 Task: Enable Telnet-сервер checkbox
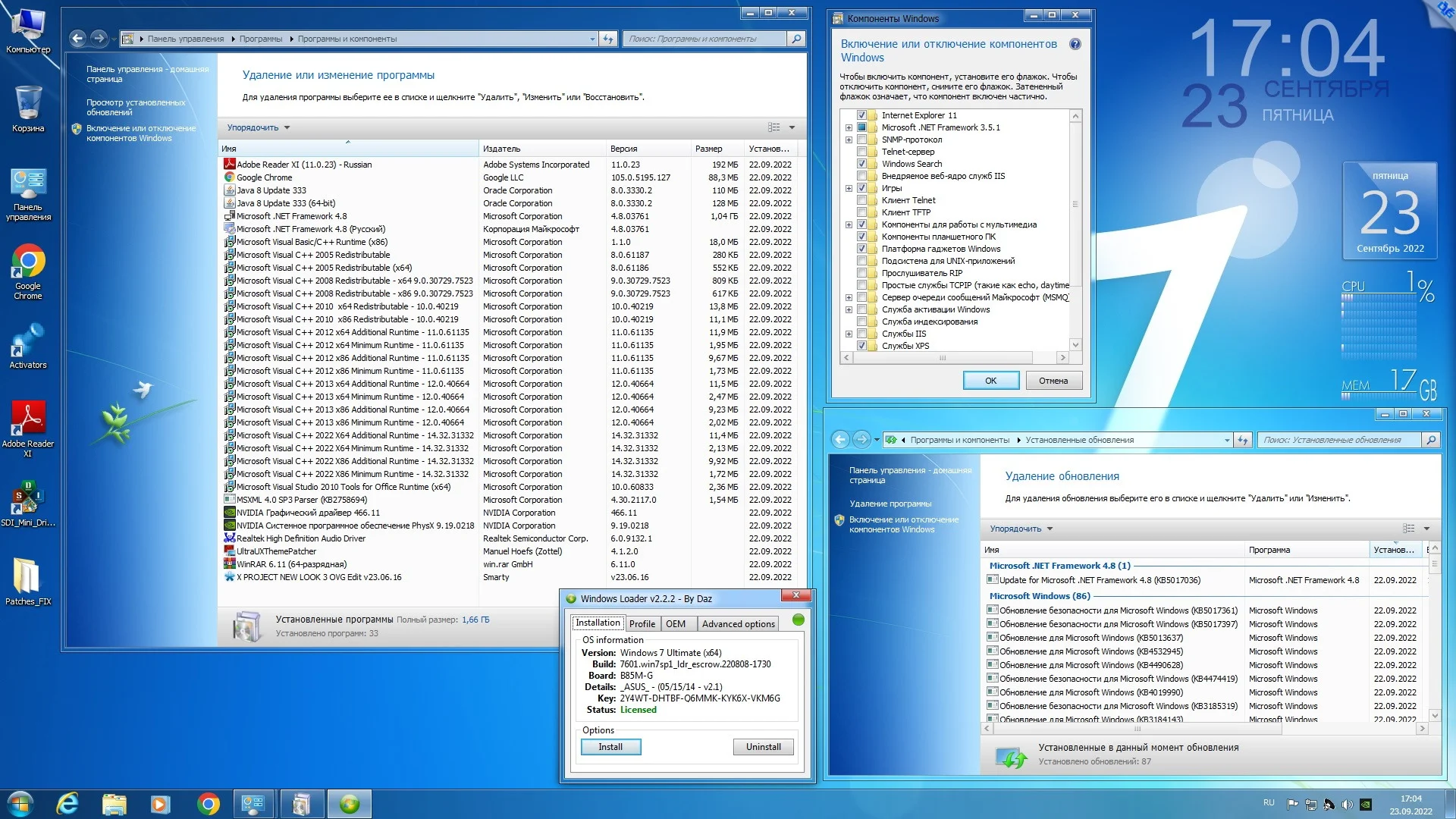pyautogui.click(x=861, y=152)
